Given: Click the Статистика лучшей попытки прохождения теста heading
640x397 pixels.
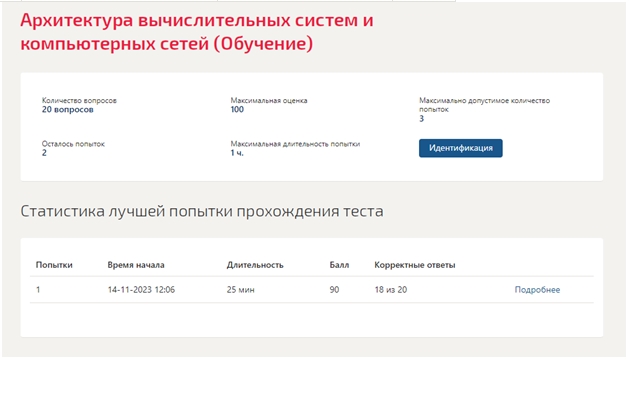Looking at the screenshot, I should (202, 211).
